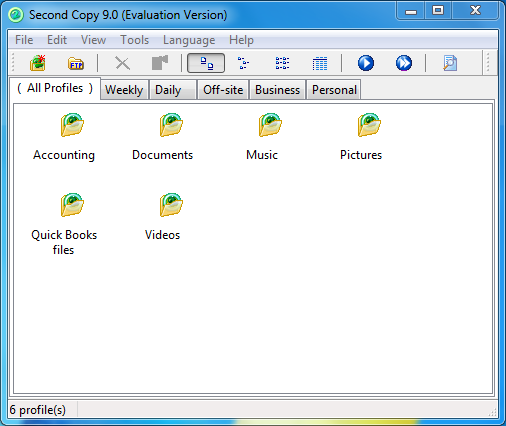The height and width of the screenshot is (426, 506).
Task: Select the Quick Books files profile
Action: [64, 224]
